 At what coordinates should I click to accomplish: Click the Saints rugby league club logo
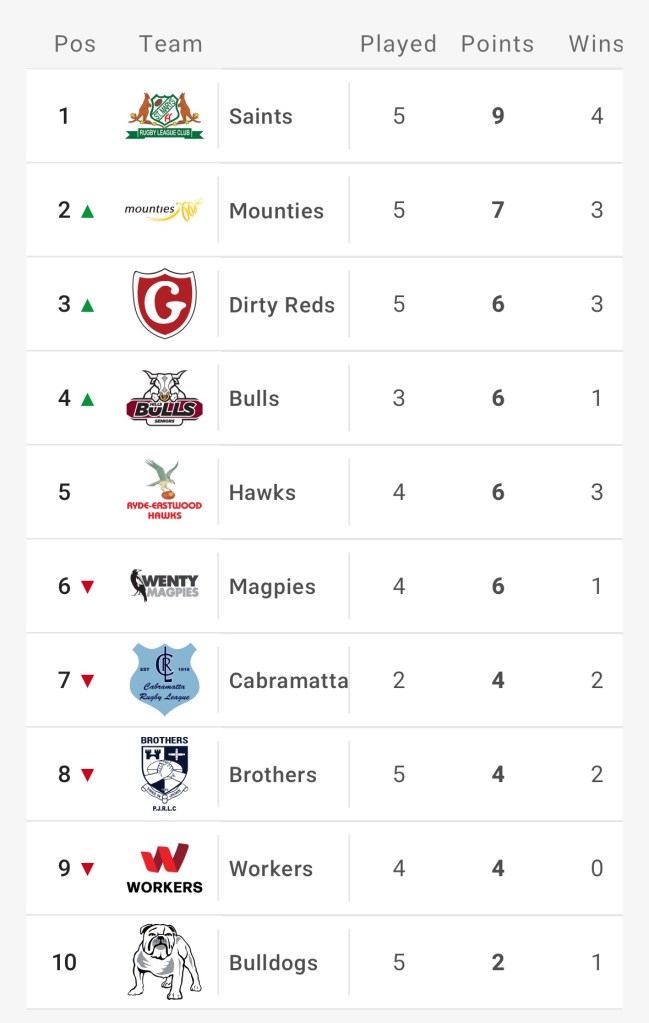point(165,116)
